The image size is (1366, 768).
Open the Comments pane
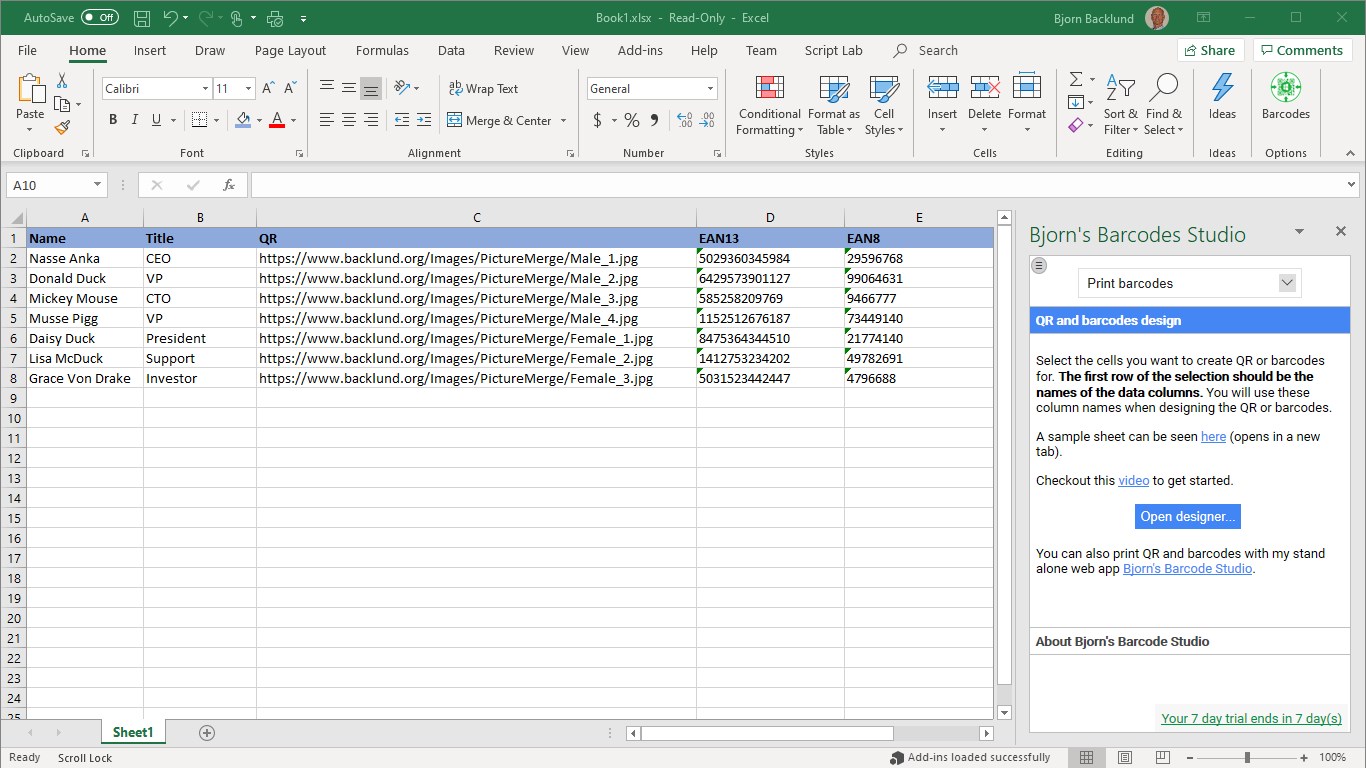(1303, 51)
